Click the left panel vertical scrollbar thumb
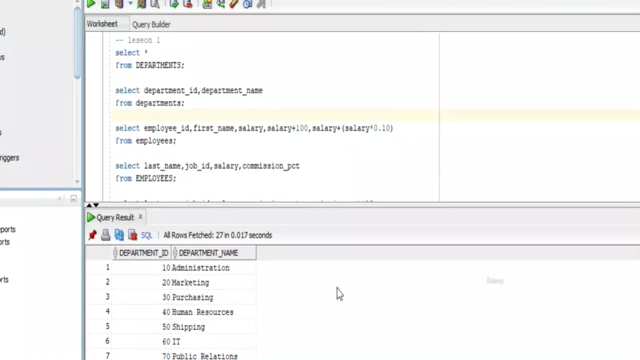Viewport: 640px width, 360px height. (x=78, y=42)
